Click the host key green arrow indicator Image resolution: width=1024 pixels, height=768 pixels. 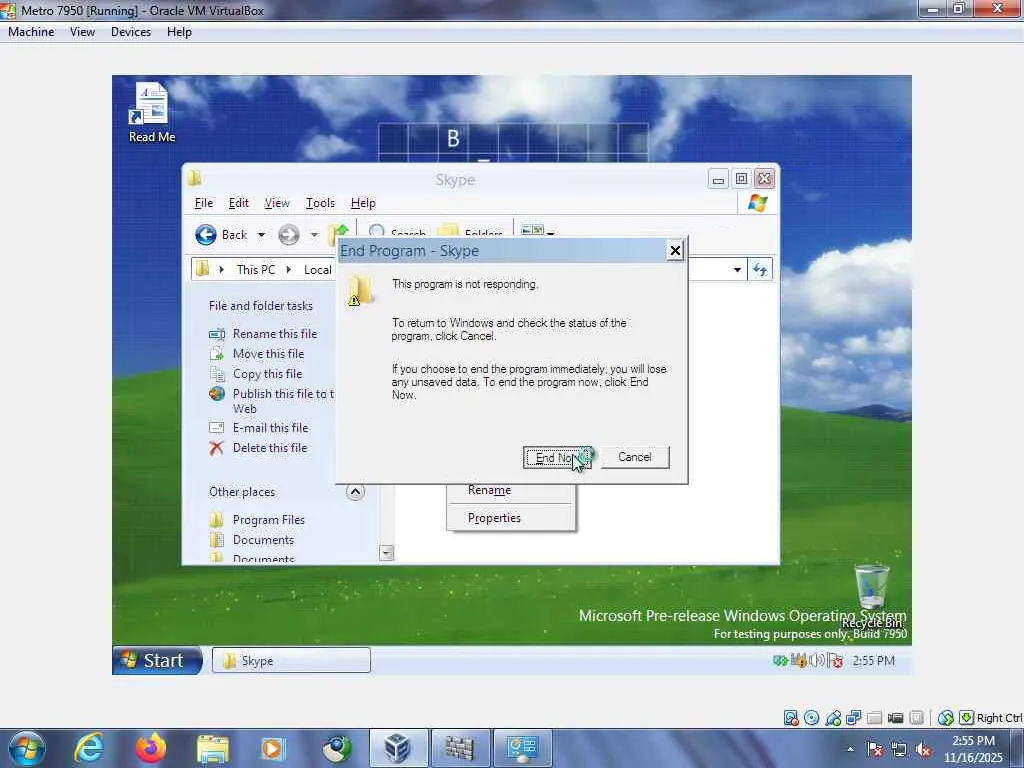967,718
